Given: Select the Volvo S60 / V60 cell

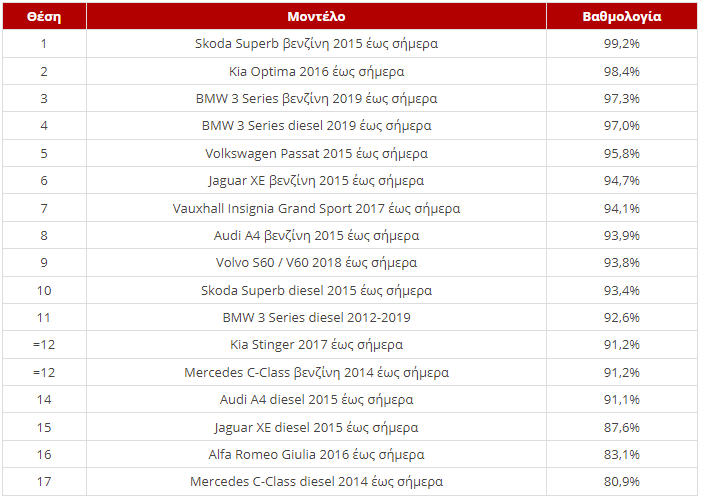Looking at the screenshot, I should [x=316, y=263].
